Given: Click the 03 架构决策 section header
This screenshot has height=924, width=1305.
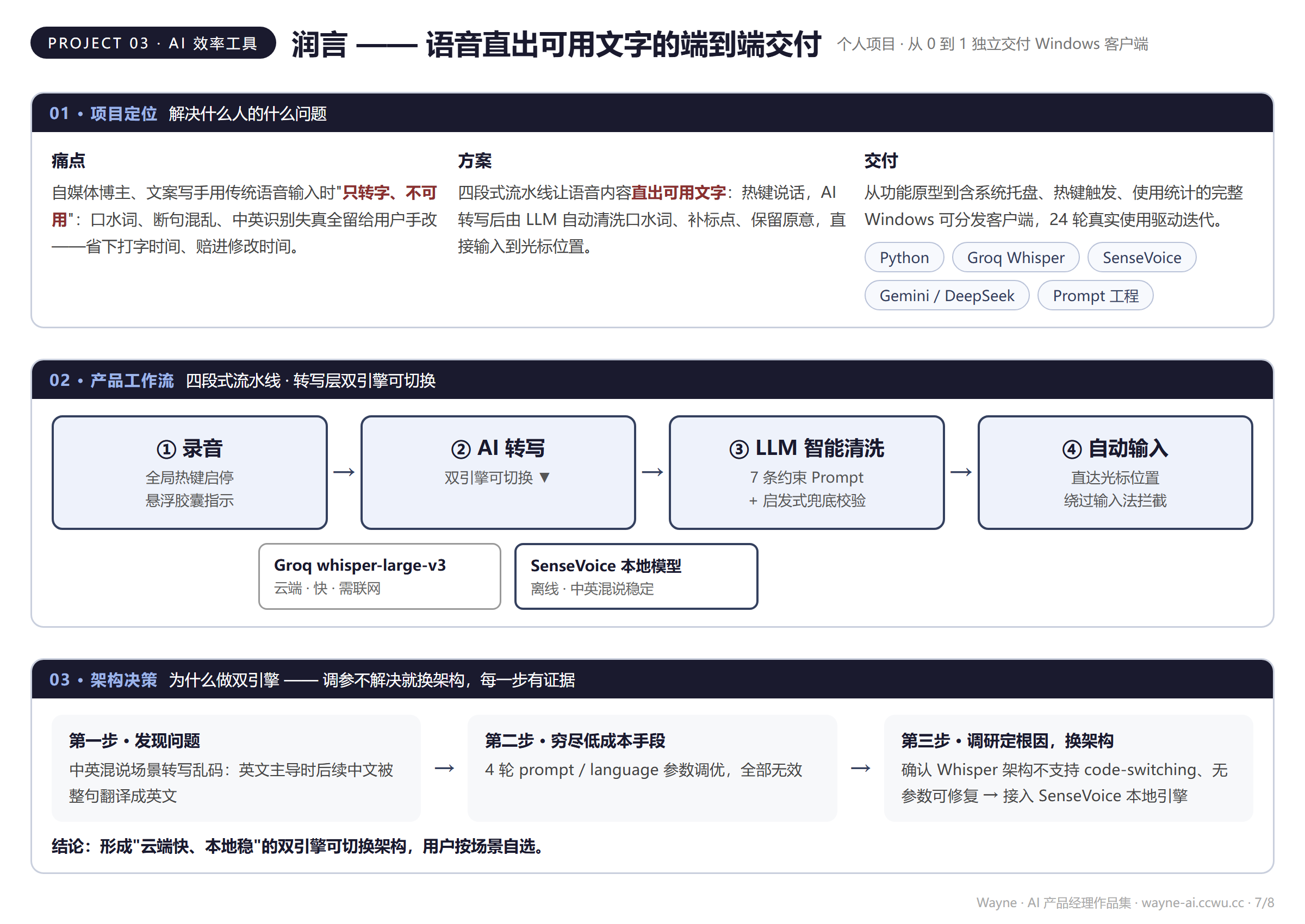Looking at the screenshot, I should [x=652, y=679].
